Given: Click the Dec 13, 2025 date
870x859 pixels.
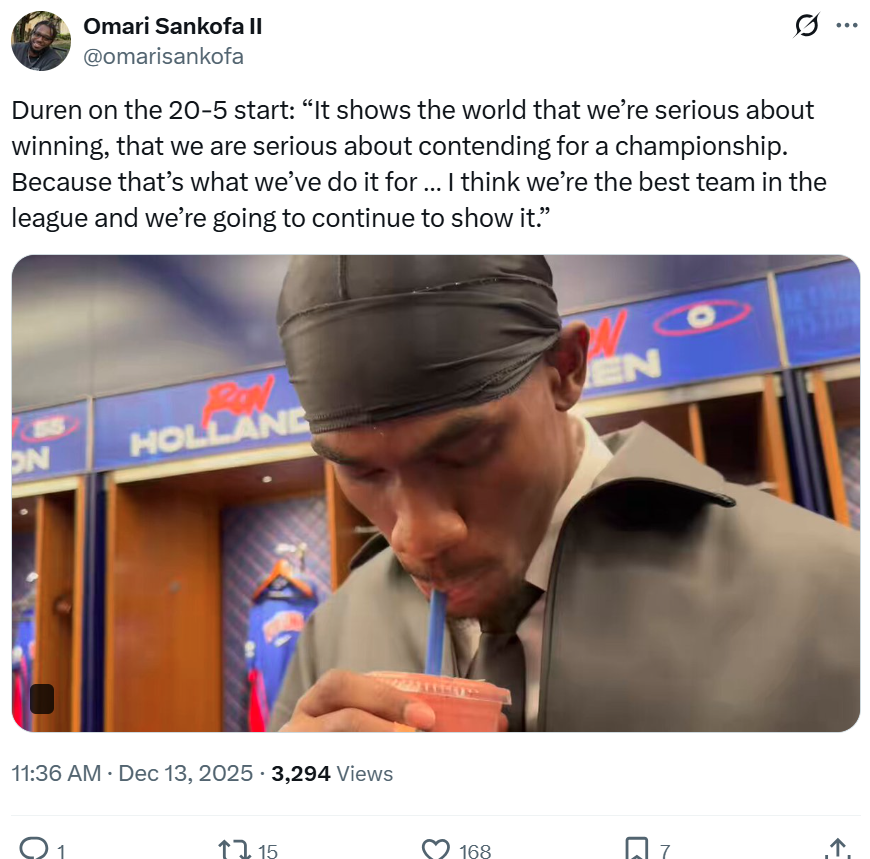Looking at the screenshot, I should (x=186, y=773).
